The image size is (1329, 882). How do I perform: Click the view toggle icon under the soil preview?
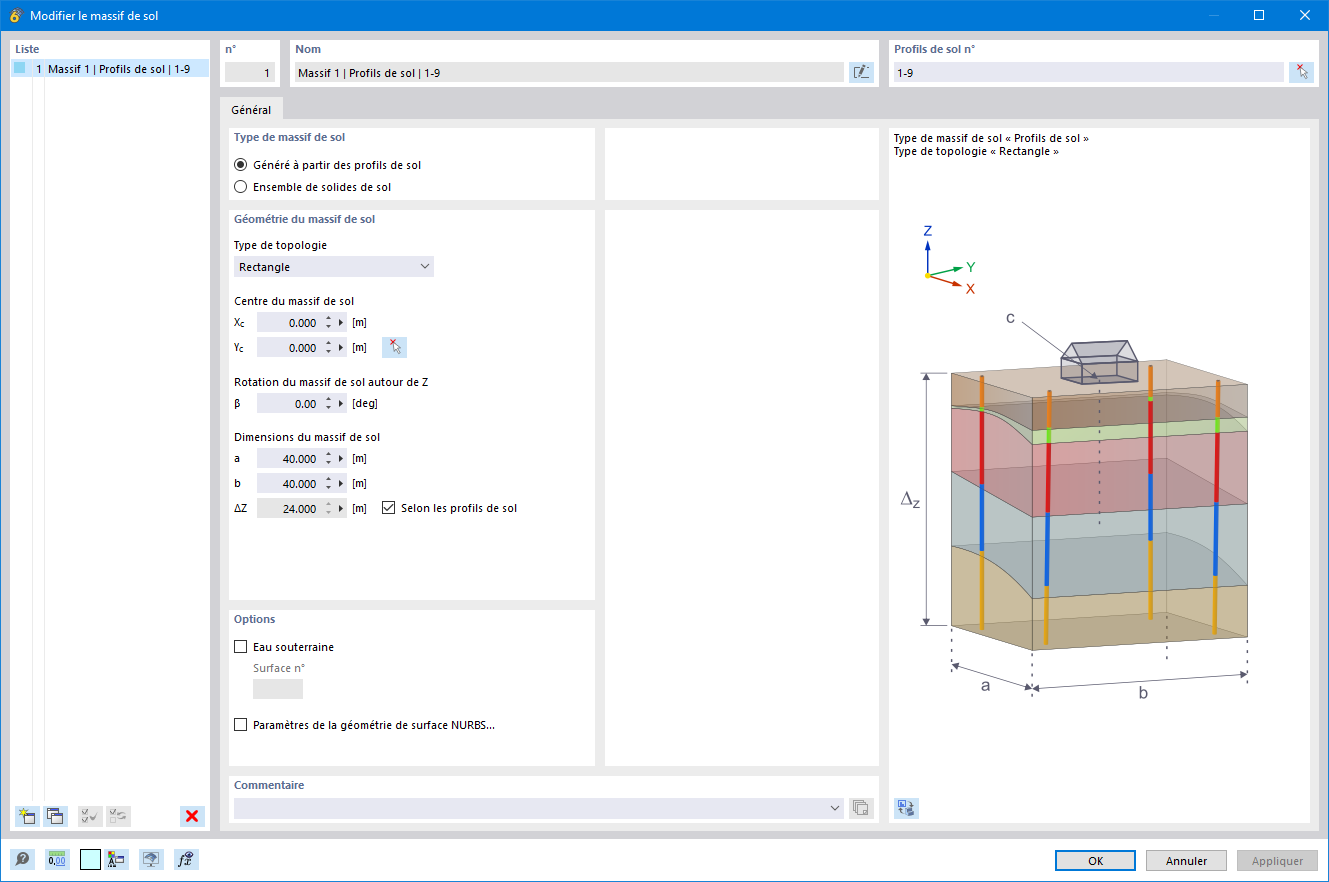[906, 808]
